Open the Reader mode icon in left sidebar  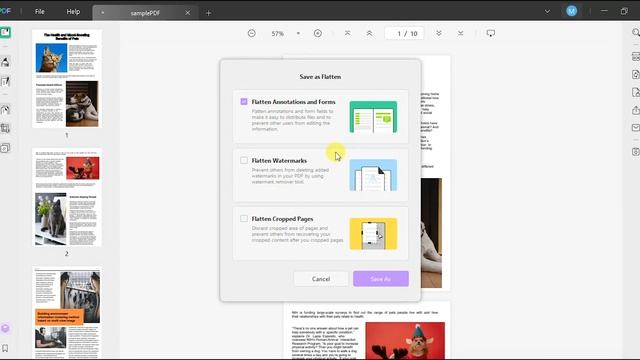pos(5,32)
